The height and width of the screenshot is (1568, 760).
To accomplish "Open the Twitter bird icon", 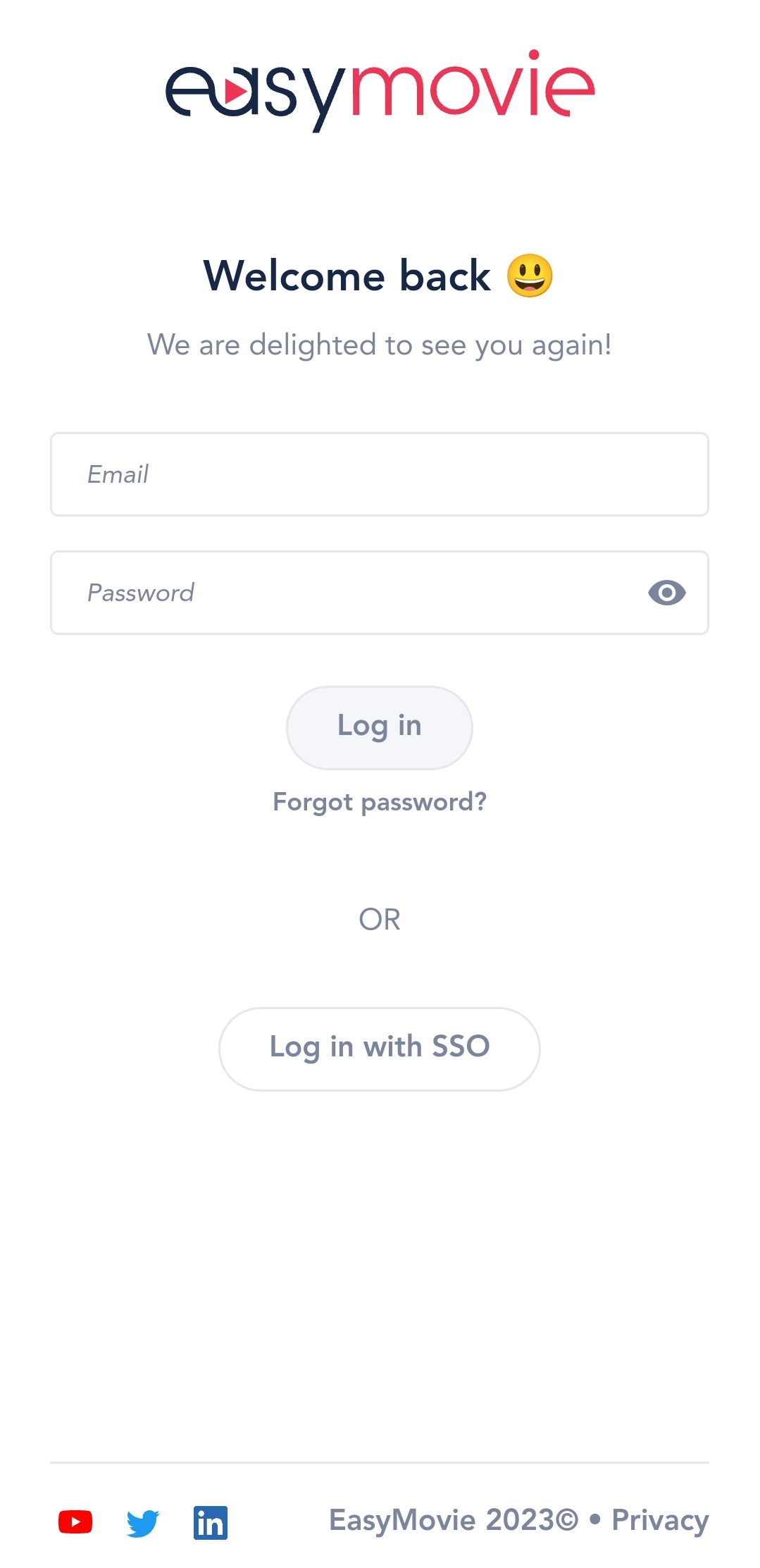I will tap(143, 1522).
